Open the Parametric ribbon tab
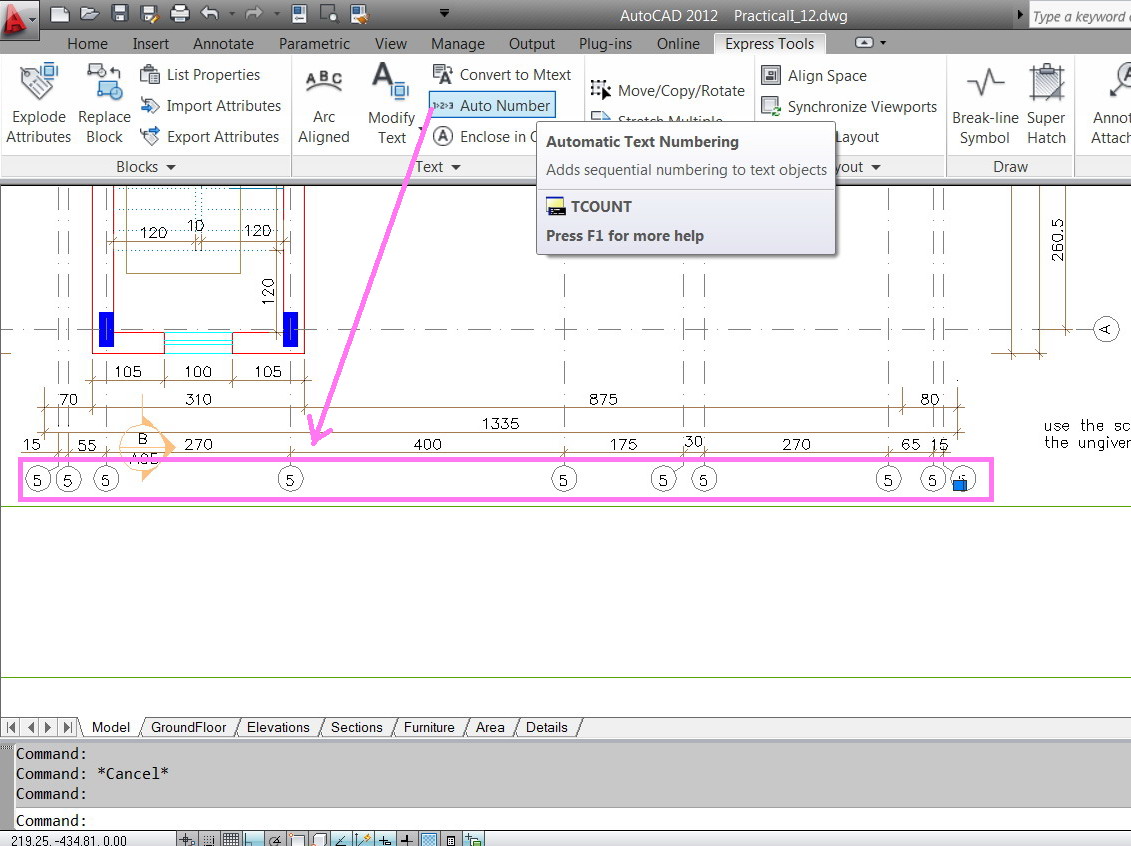The image size is (1131, 846). [314, 43]
